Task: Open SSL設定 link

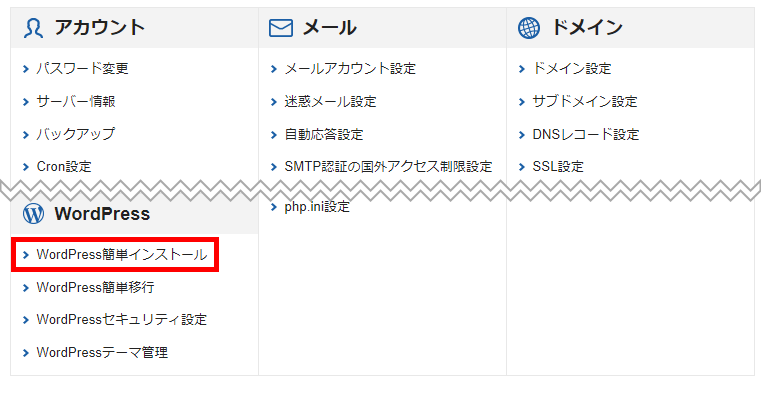Action: (558, 166)
